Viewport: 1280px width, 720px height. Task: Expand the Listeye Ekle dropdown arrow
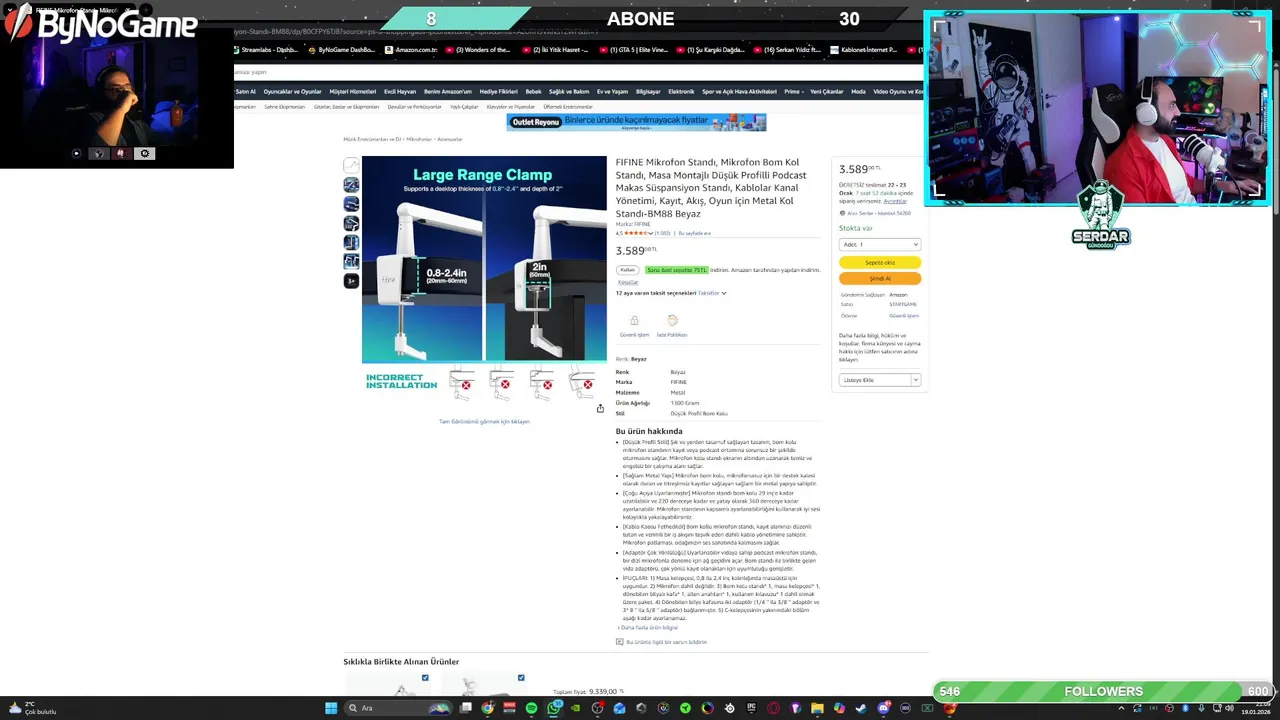click(x=915, y=380)
